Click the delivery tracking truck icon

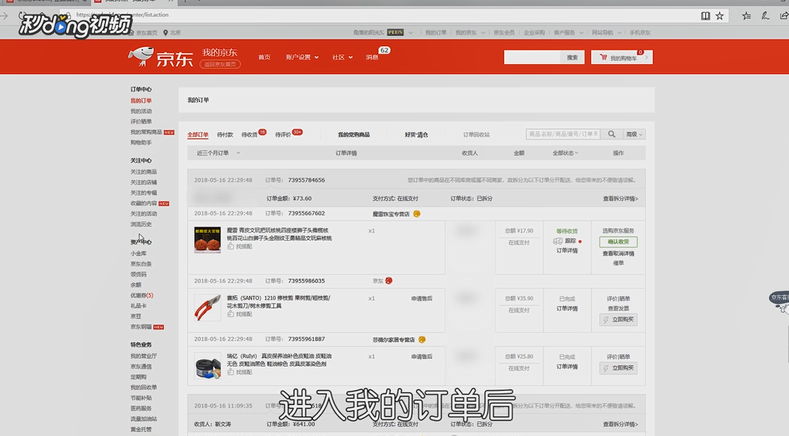(558, 241)
